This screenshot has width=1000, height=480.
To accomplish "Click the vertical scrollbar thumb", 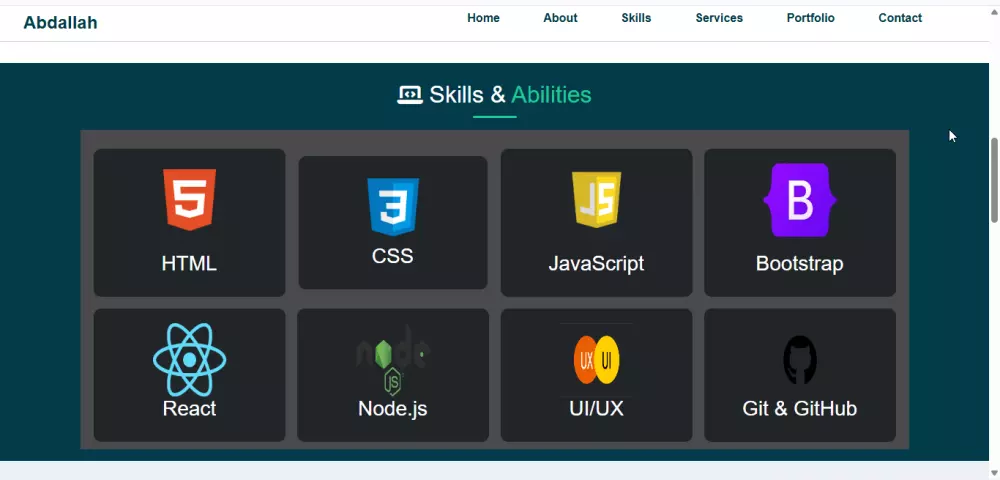I will (994, 180).
